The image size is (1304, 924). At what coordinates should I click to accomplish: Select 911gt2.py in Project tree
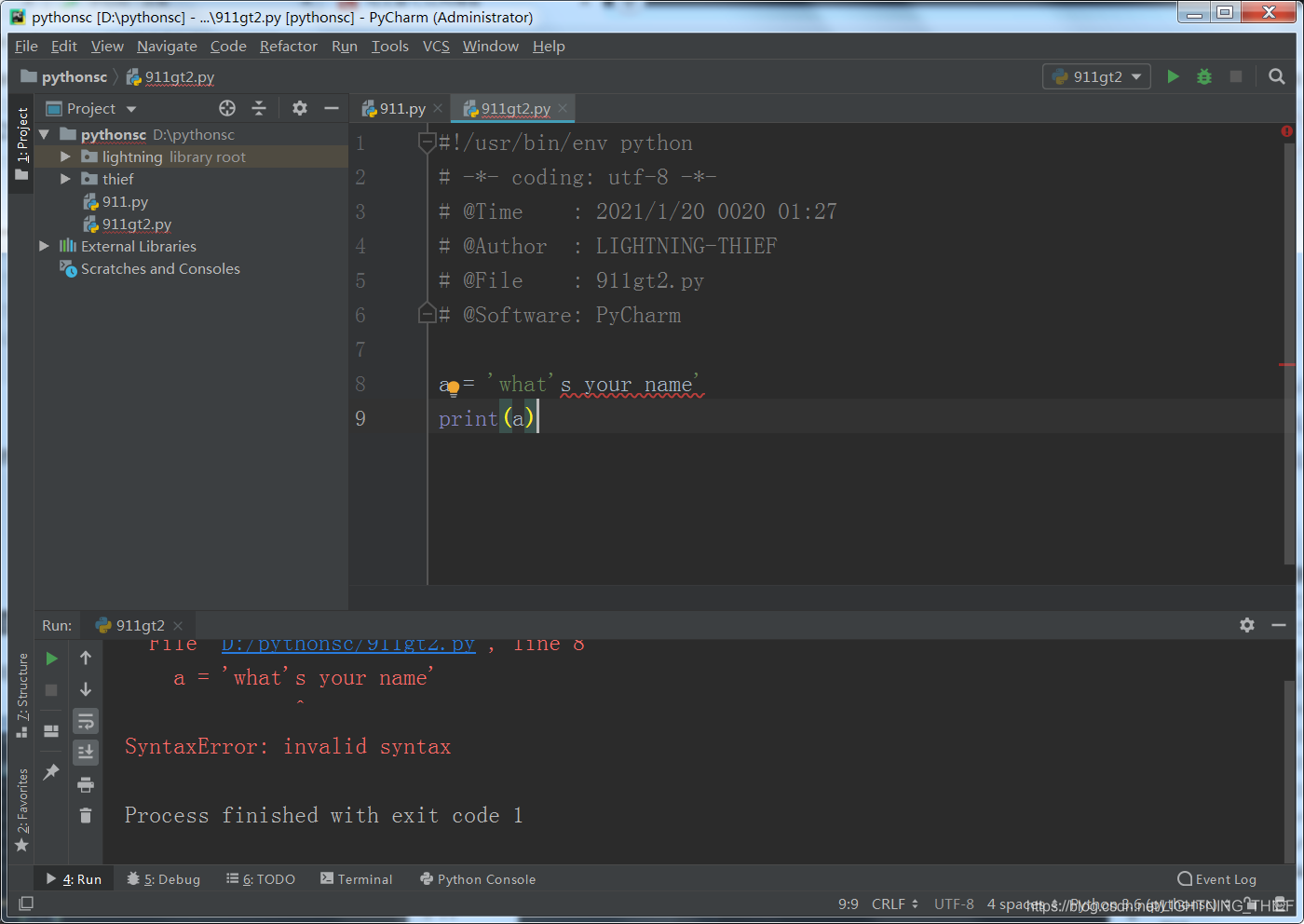coord(137,224)
